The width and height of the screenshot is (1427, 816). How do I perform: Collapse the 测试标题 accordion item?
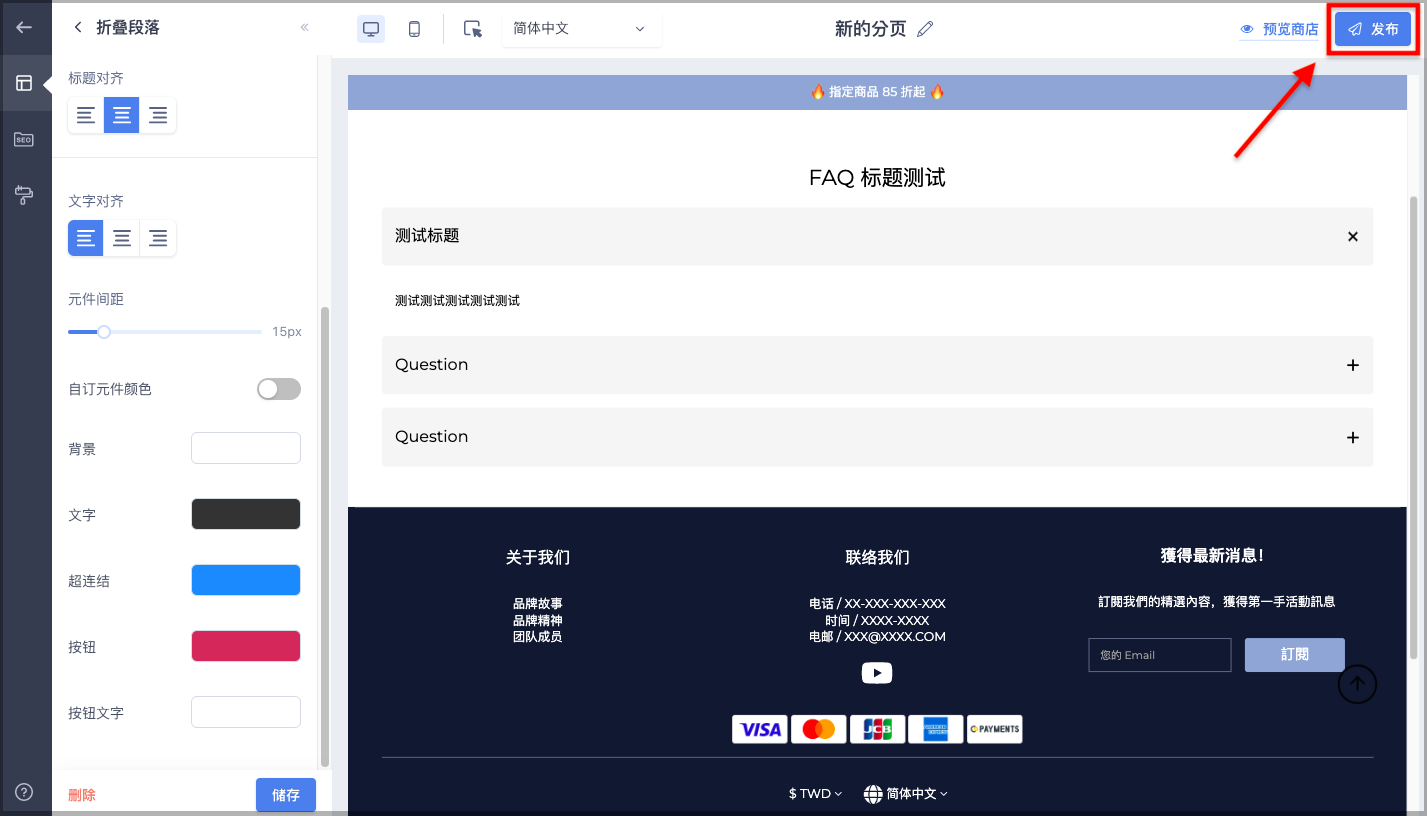pyautogui.click(x=877, y=236)
